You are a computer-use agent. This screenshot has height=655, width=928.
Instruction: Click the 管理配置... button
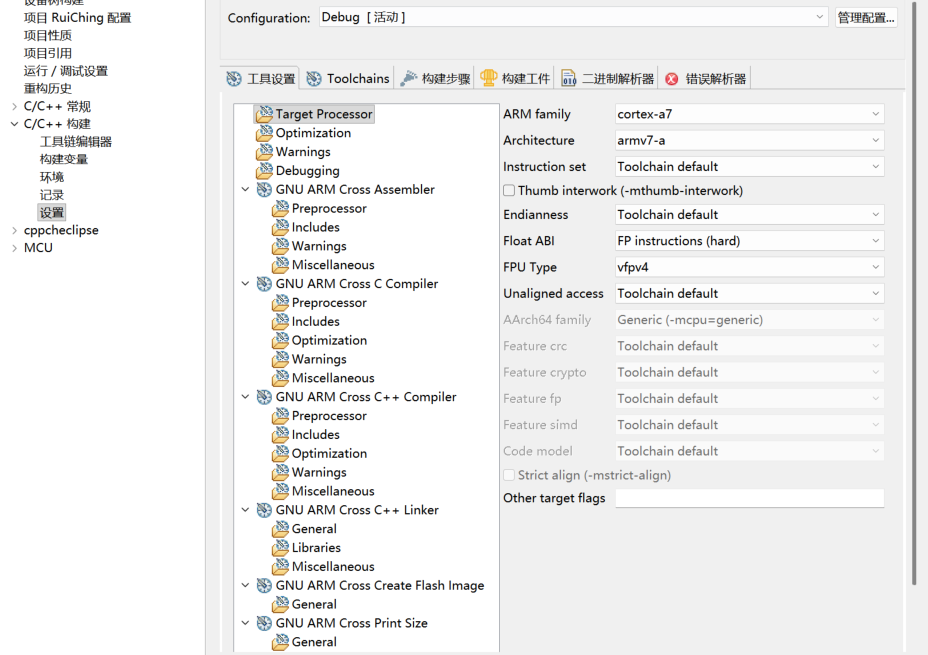pyautogui.click(x=865, y=17)
